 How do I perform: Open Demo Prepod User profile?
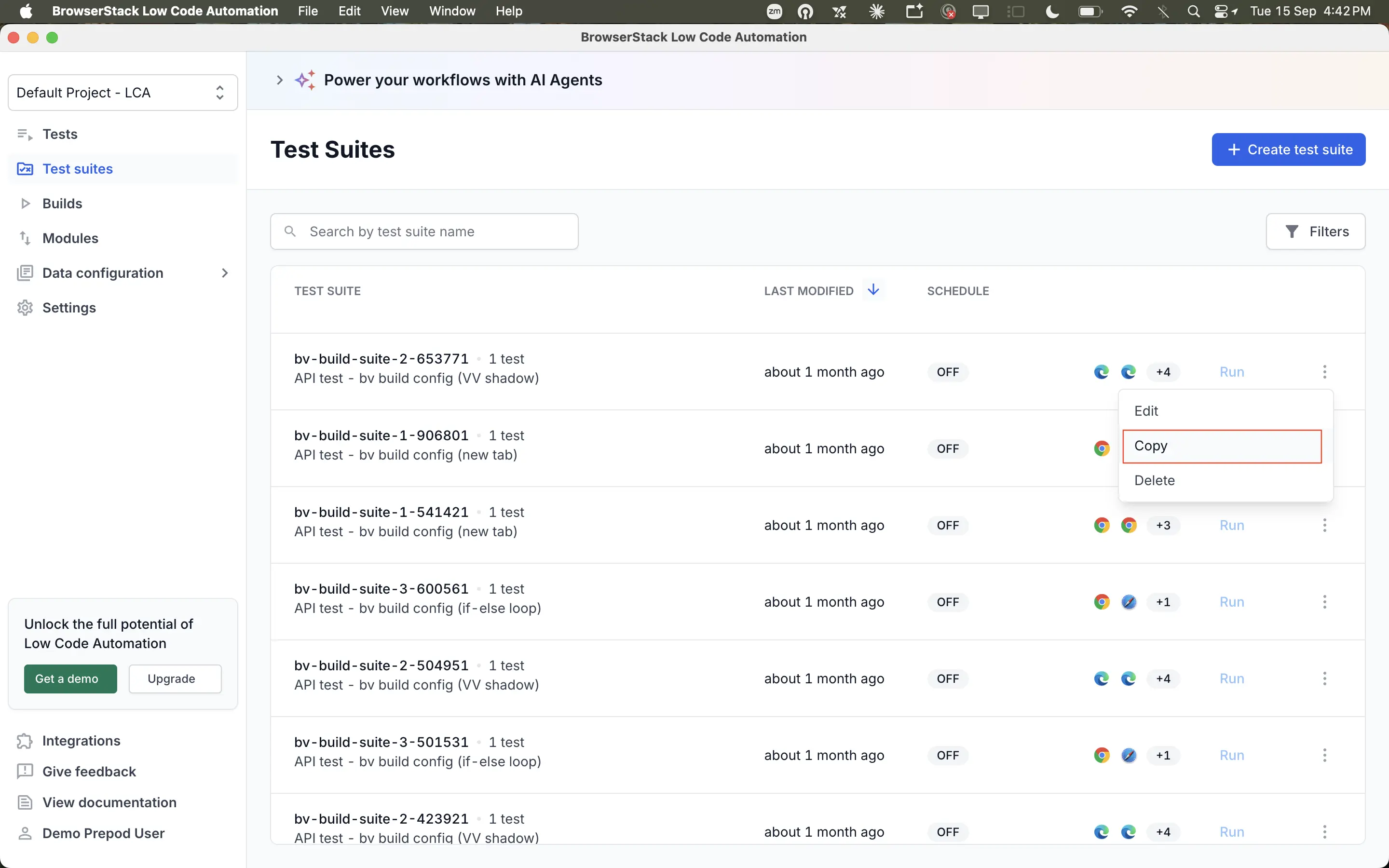103,833
